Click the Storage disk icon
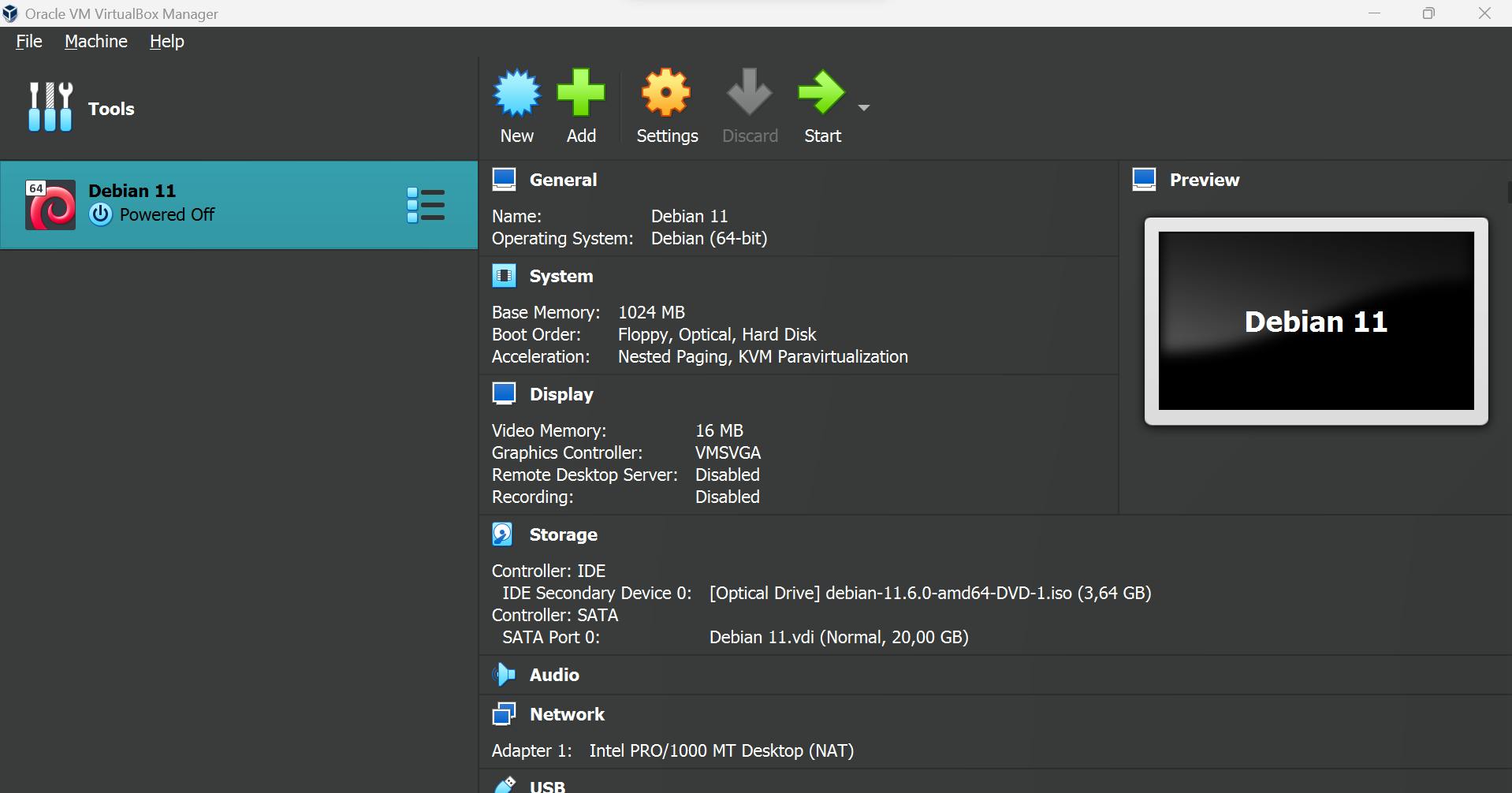 tap(503, 534)
